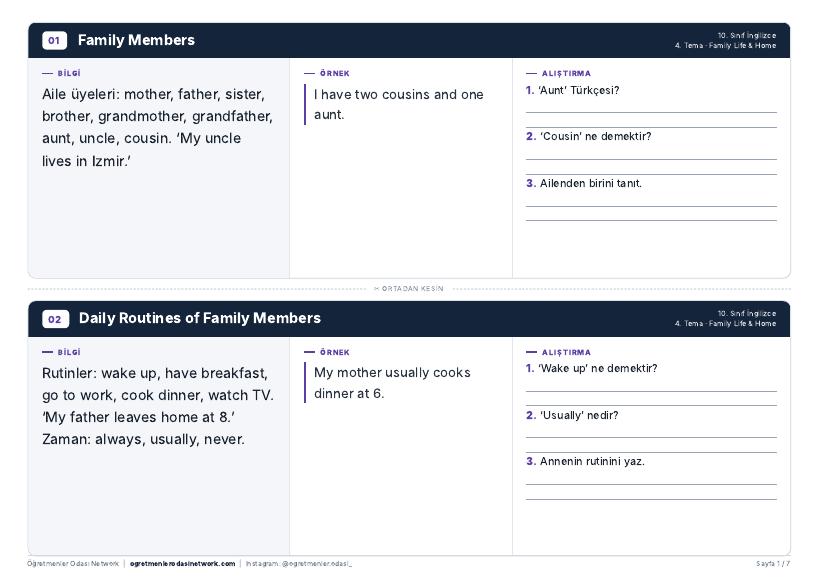Click the answer line under 'Aunt' Türkçesi?

pyautogui.click(x=651, y=112)
